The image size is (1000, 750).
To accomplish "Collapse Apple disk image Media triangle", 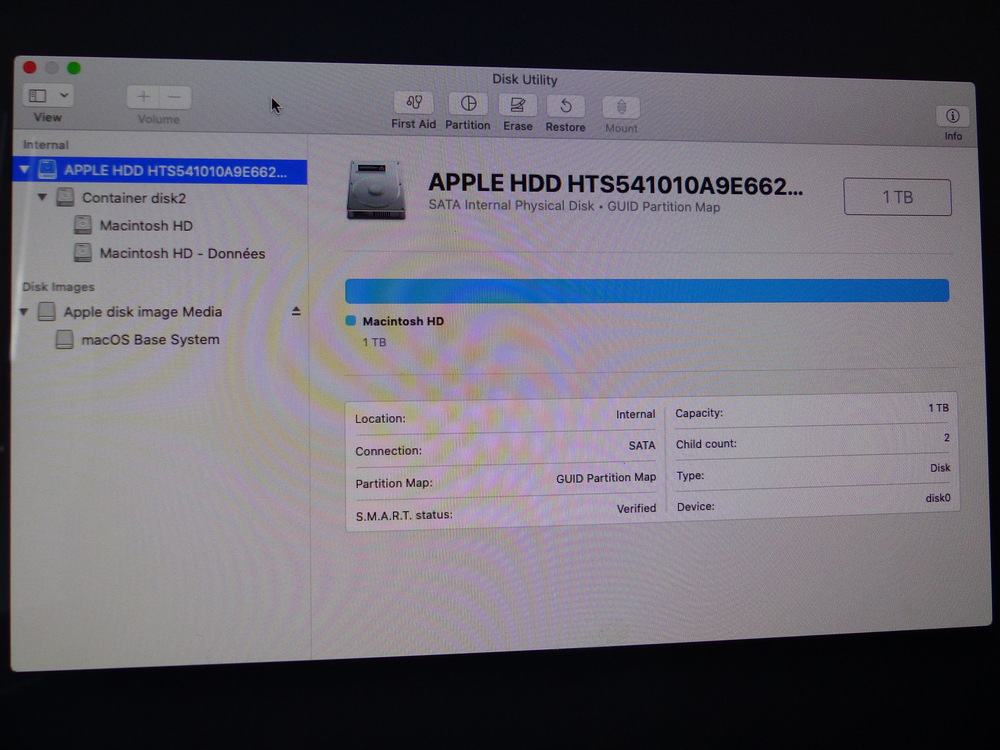I will 24,312.
